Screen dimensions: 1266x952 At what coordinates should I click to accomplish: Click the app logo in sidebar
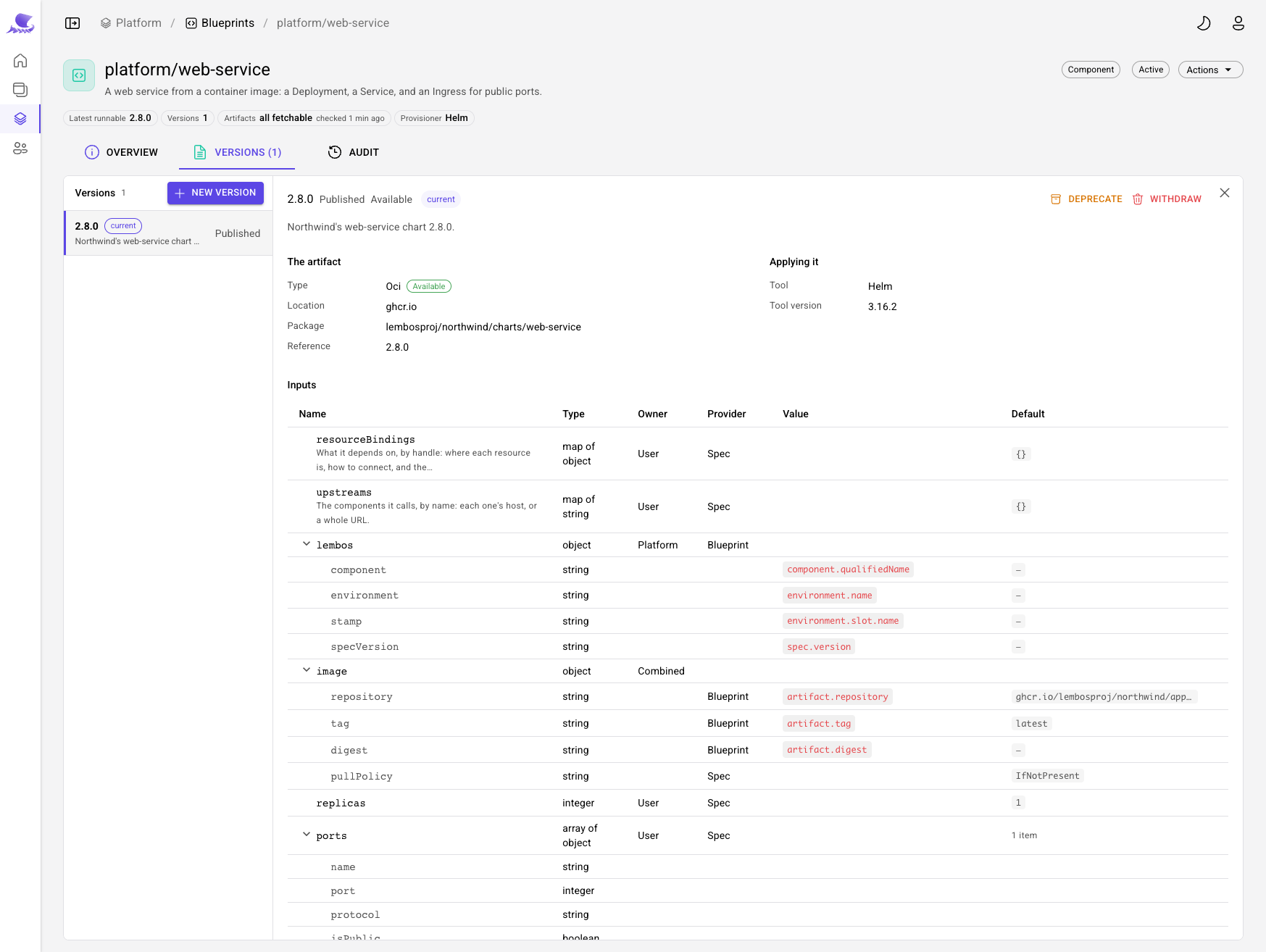point(20,23)
